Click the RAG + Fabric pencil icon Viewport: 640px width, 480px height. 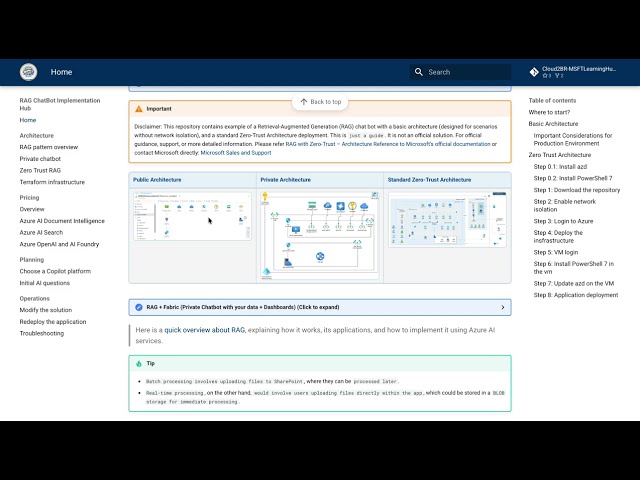[x=139, y=307]
